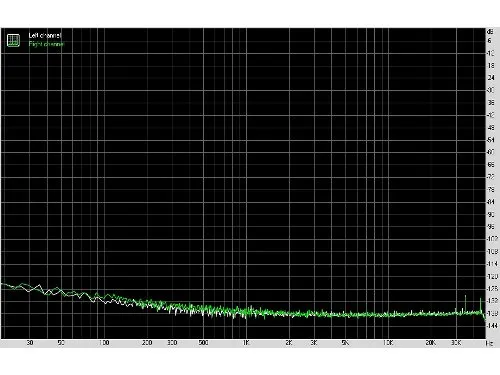The image size is (500, 375).
Task: Click the Hz unit label
Action: [489, 343]
